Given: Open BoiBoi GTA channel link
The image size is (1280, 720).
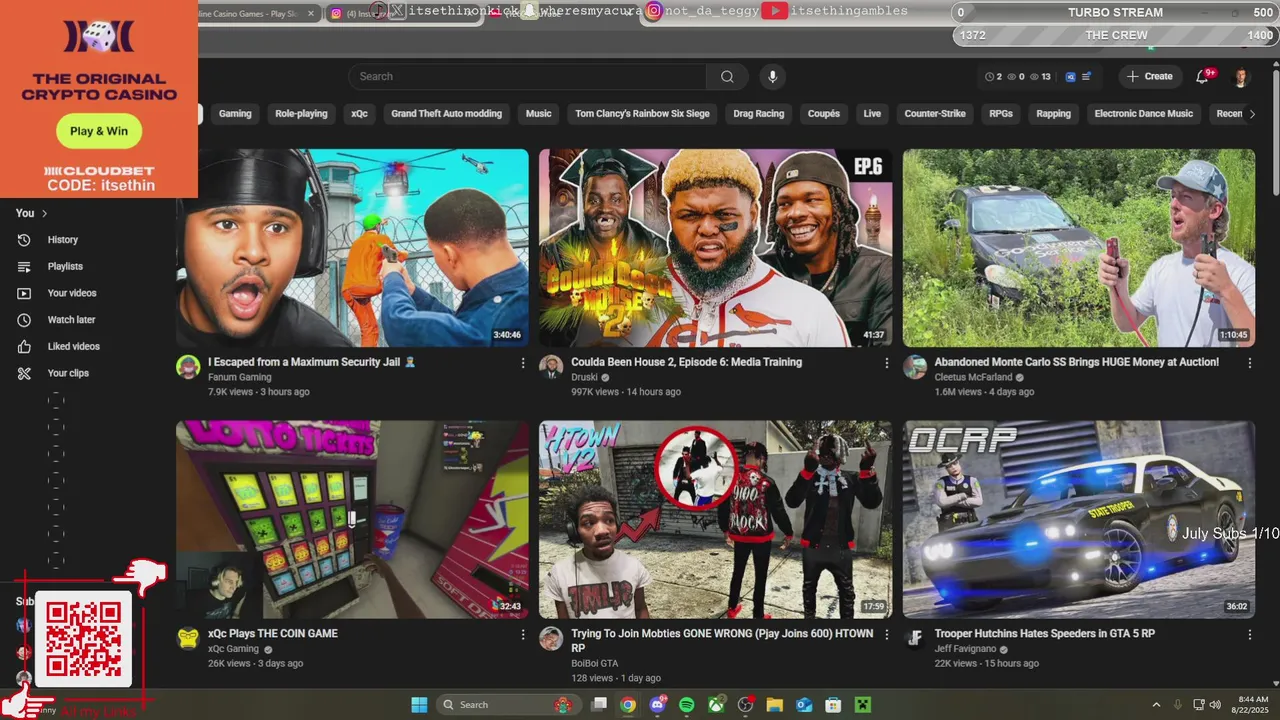Looking at the screenshot, I should click(594, 663).
